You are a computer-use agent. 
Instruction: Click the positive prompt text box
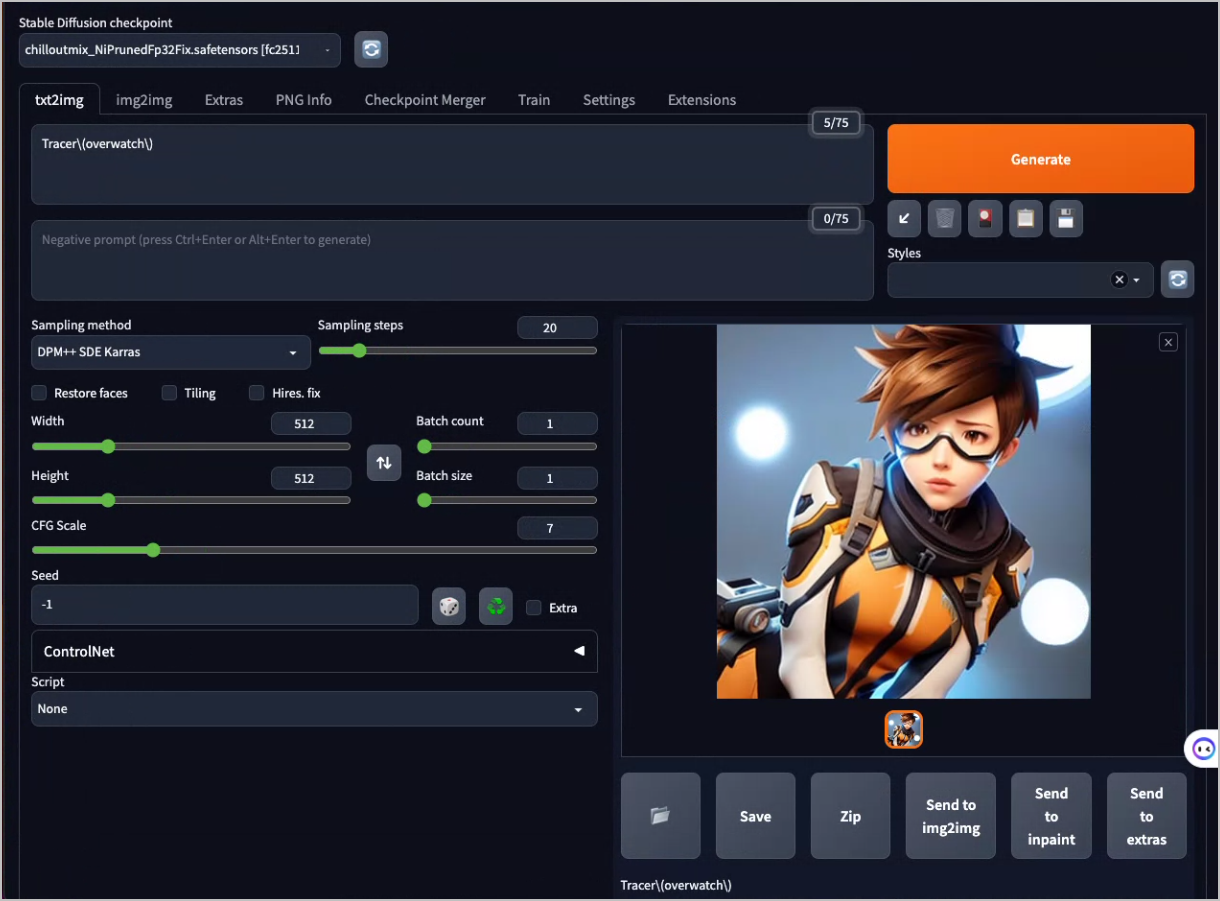coord(452,164)
